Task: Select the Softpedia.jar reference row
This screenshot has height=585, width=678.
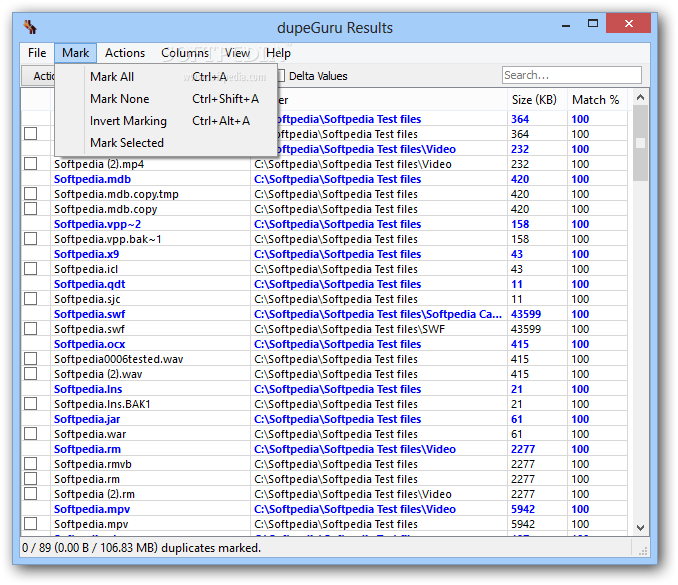Action: coord(324,419)
